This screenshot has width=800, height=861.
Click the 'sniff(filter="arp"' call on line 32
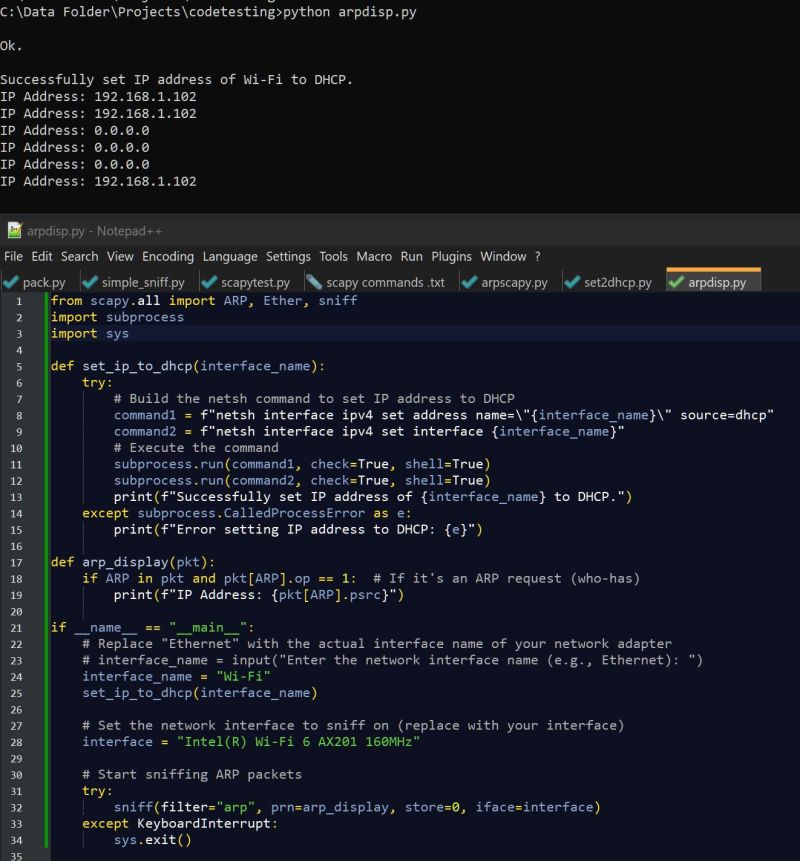(x=184, y=807)
